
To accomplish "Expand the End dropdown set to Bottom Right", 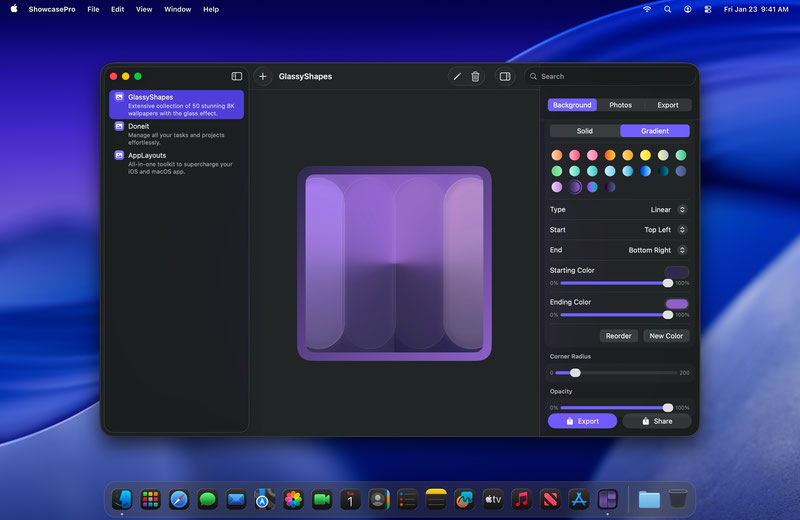I will point(657,250).
